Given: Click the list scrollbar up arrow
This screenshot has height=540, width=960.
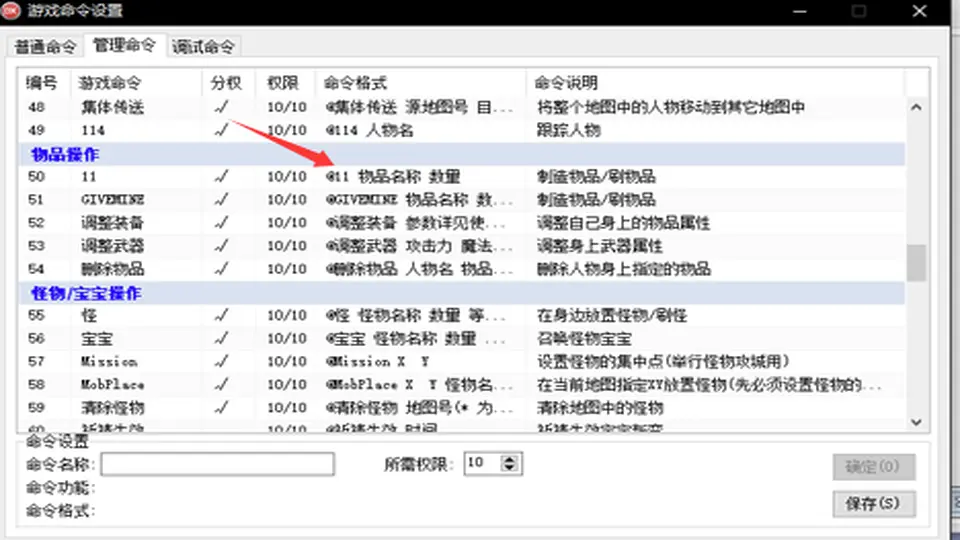Looking at the screenshot, I should pyautogui.click(x=916, y=107).
